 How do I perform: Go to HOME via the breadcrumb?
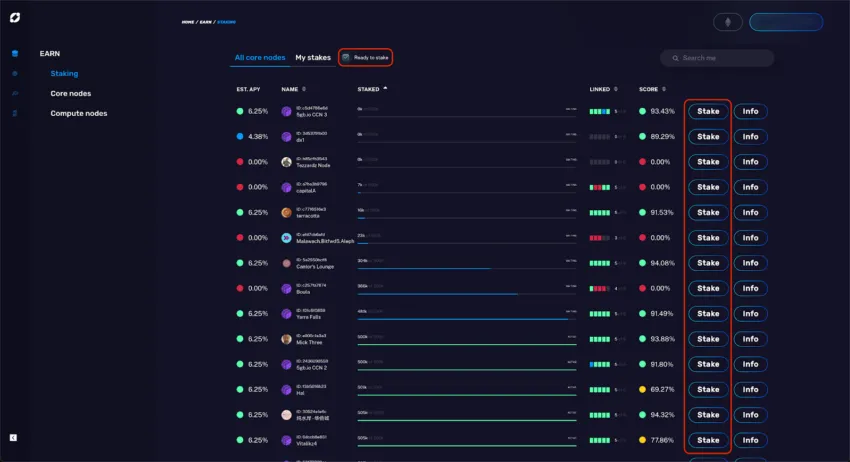coord(188,22)
